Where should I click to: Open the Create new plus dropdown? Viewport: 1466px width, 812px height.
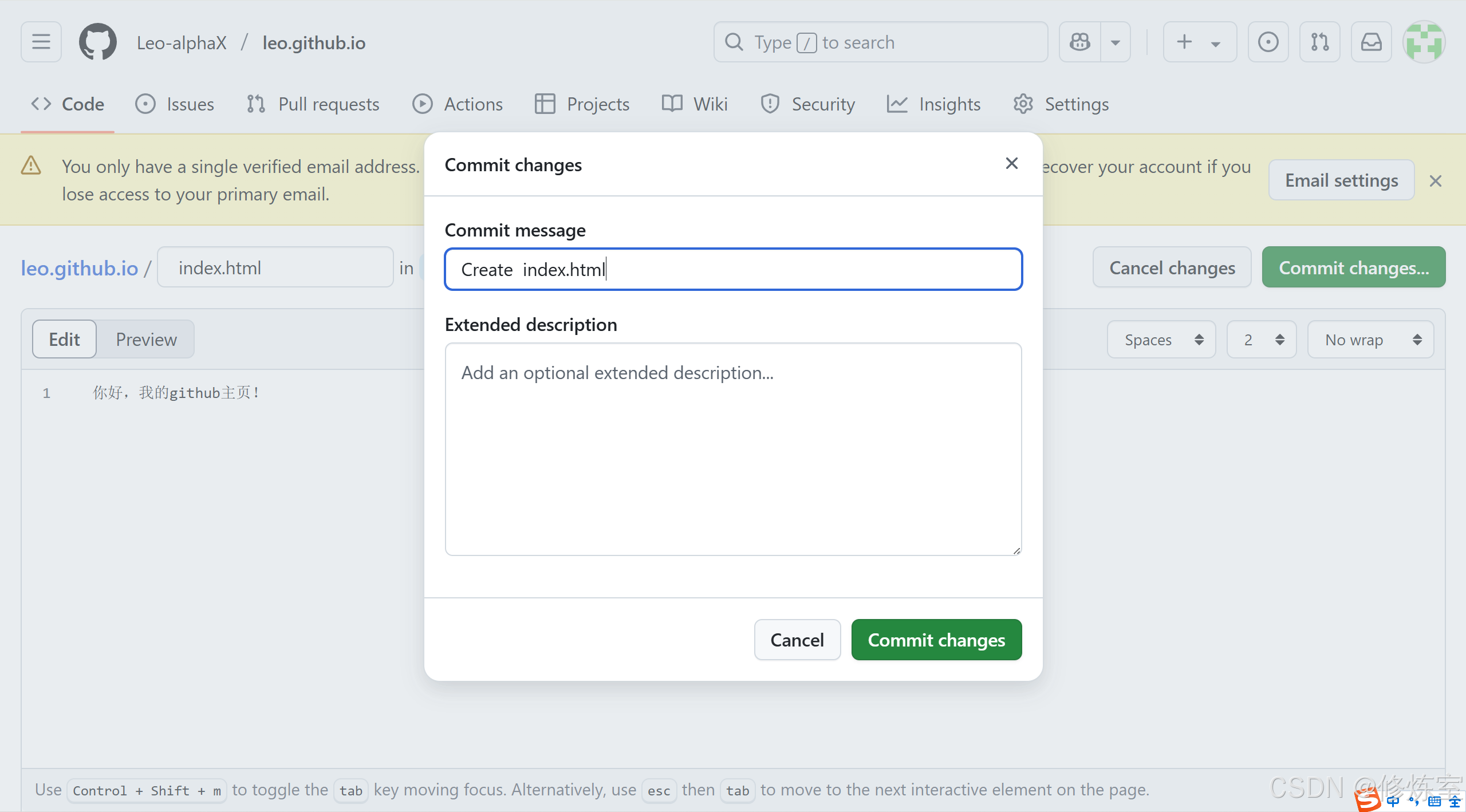[1199, 42]
